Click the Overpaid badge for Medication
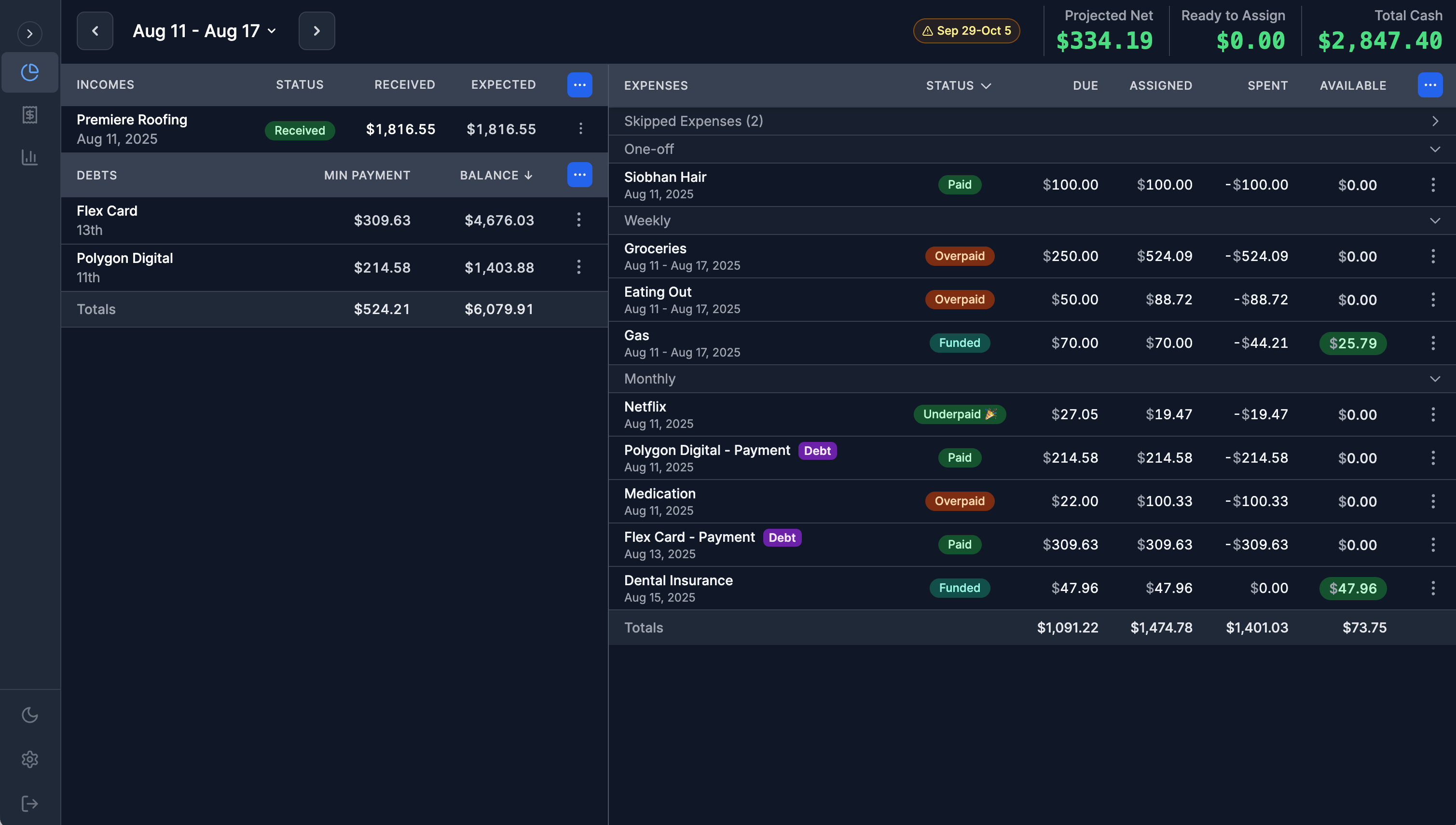Viewport: 1456px width, 825px height. [959, 501]
